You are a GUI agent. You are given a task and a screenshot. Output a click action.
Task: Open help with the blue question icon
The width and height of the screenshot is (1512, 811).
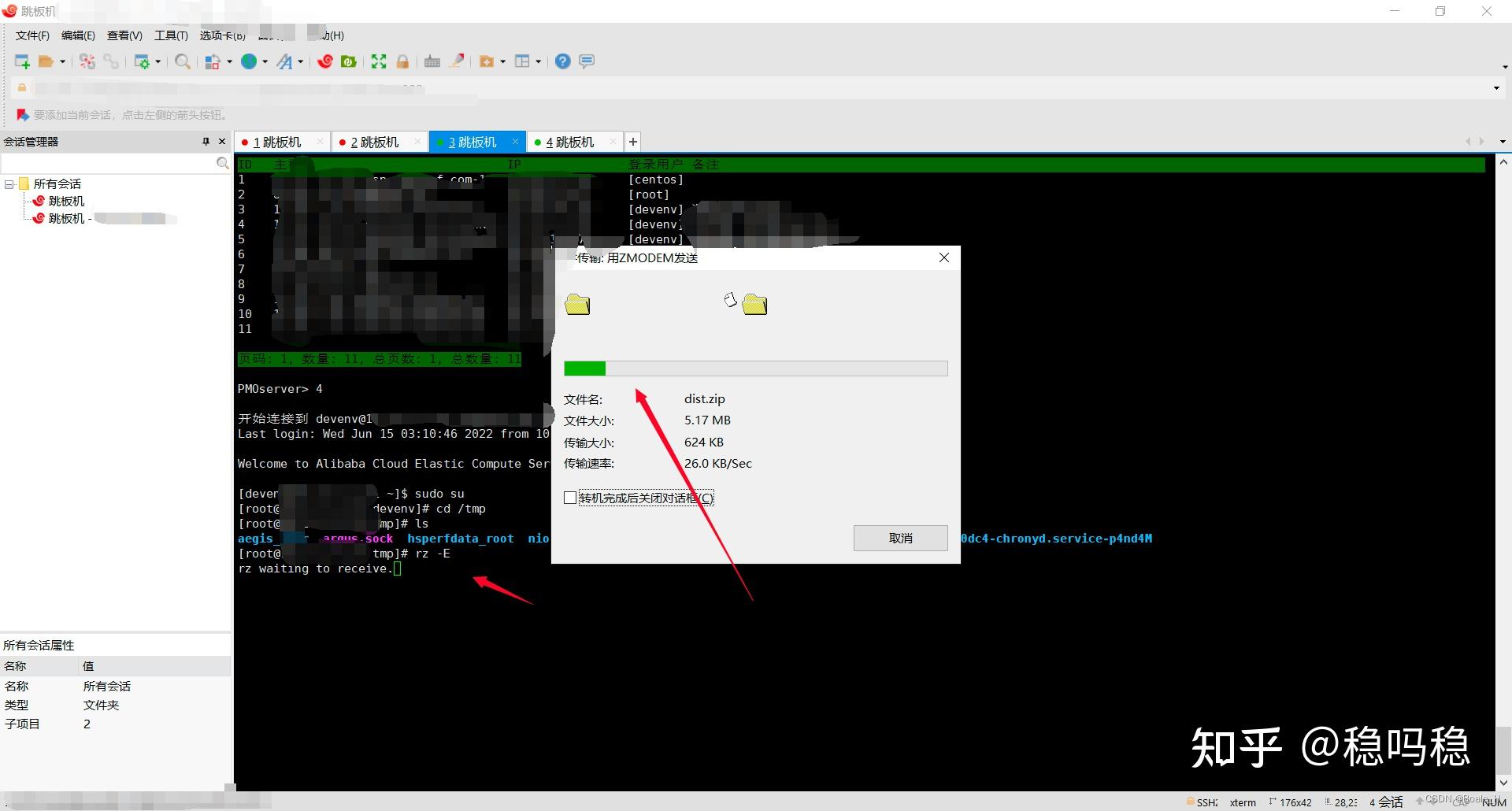point(562,61)
